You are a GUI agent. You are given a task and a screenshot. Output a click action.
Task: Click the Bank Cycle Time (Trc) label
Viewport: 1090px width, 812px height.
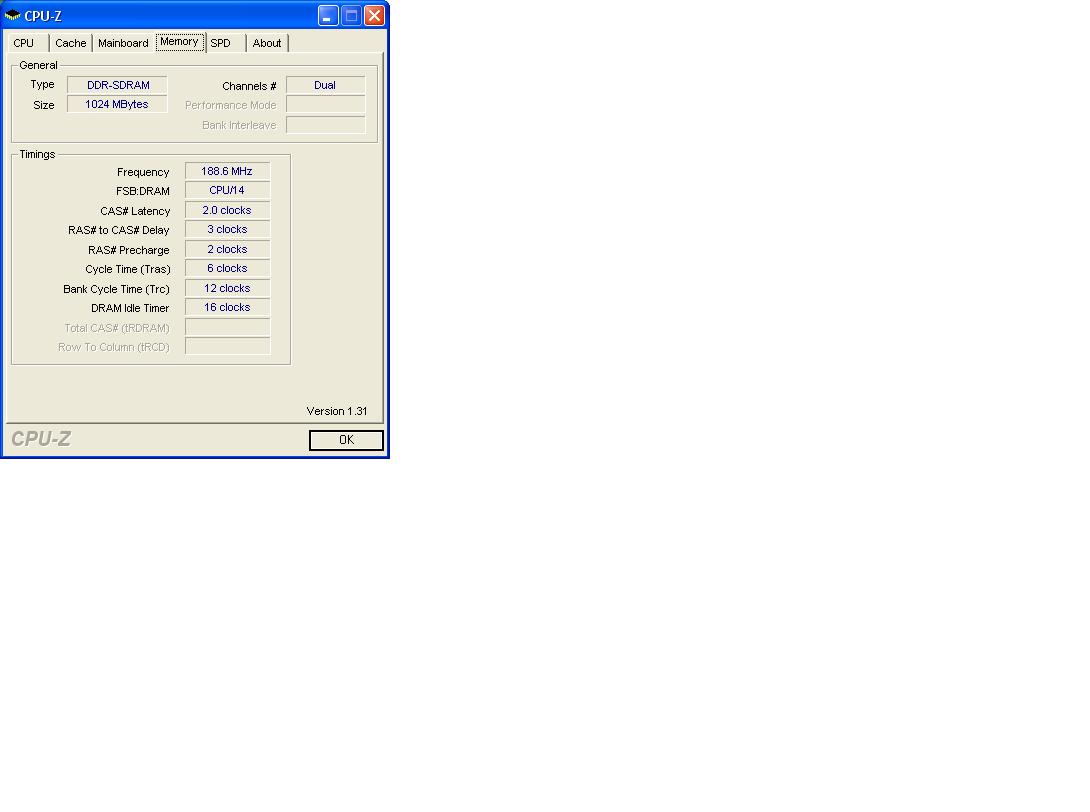click(116, 289)
